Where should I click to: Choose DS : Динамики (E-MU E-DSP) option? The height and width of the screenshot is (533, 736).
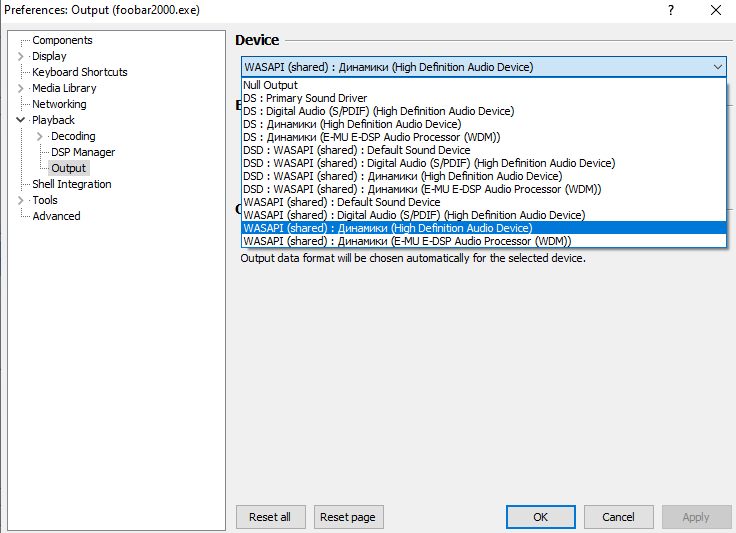click(484, 137)
